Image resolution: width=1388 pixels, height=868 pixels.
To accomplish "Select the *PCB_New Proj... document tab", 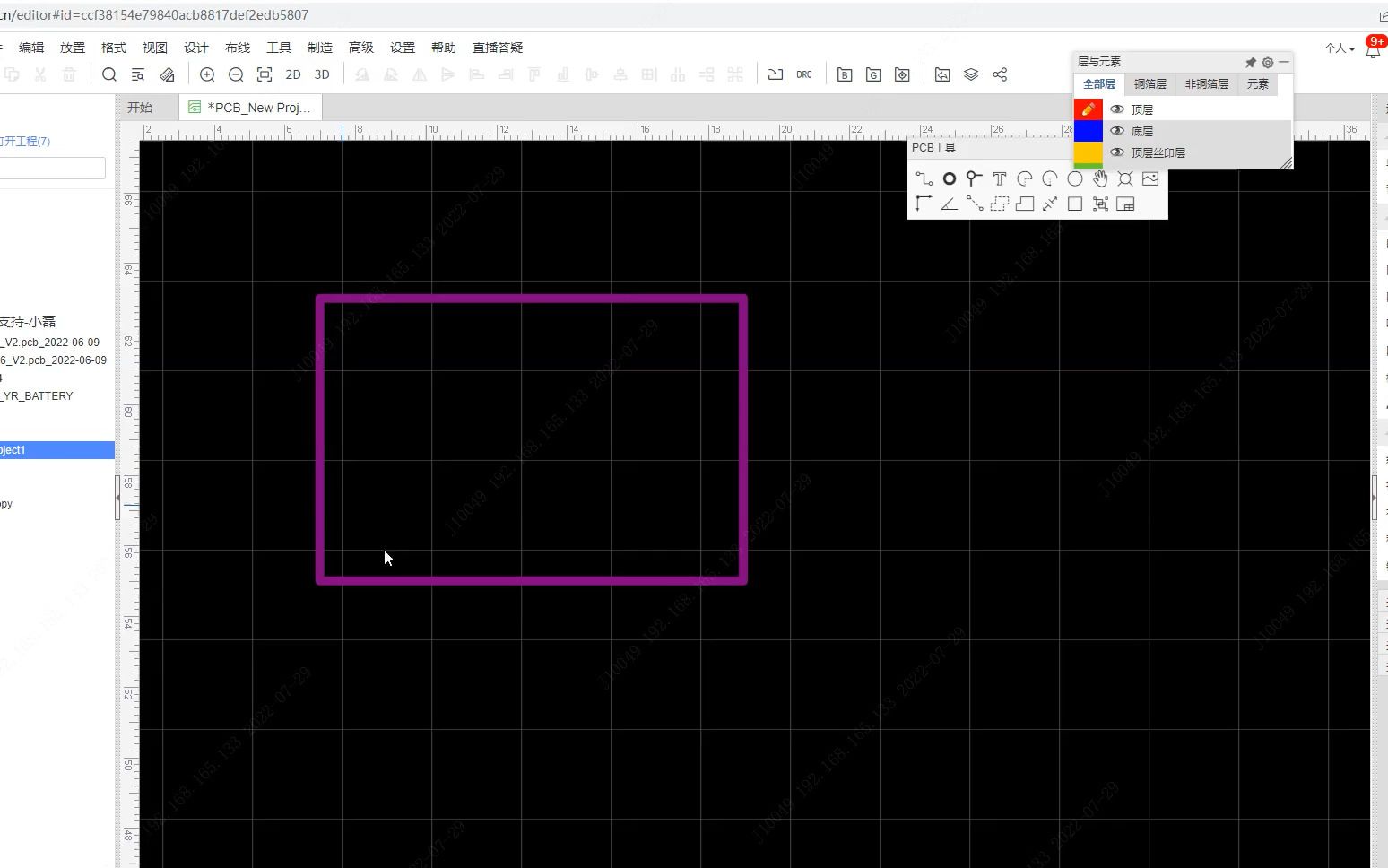I will (x=250, y=108).
